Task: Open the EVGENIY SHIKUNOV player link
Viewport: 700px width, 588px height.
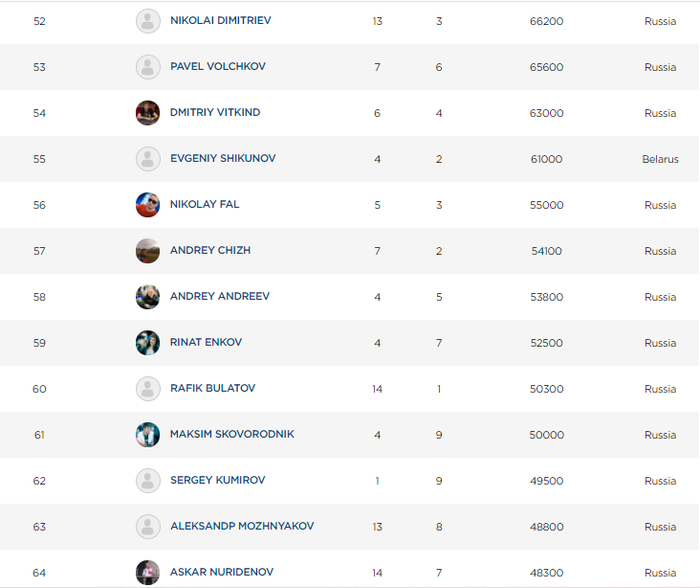Action: coord(223,159)
